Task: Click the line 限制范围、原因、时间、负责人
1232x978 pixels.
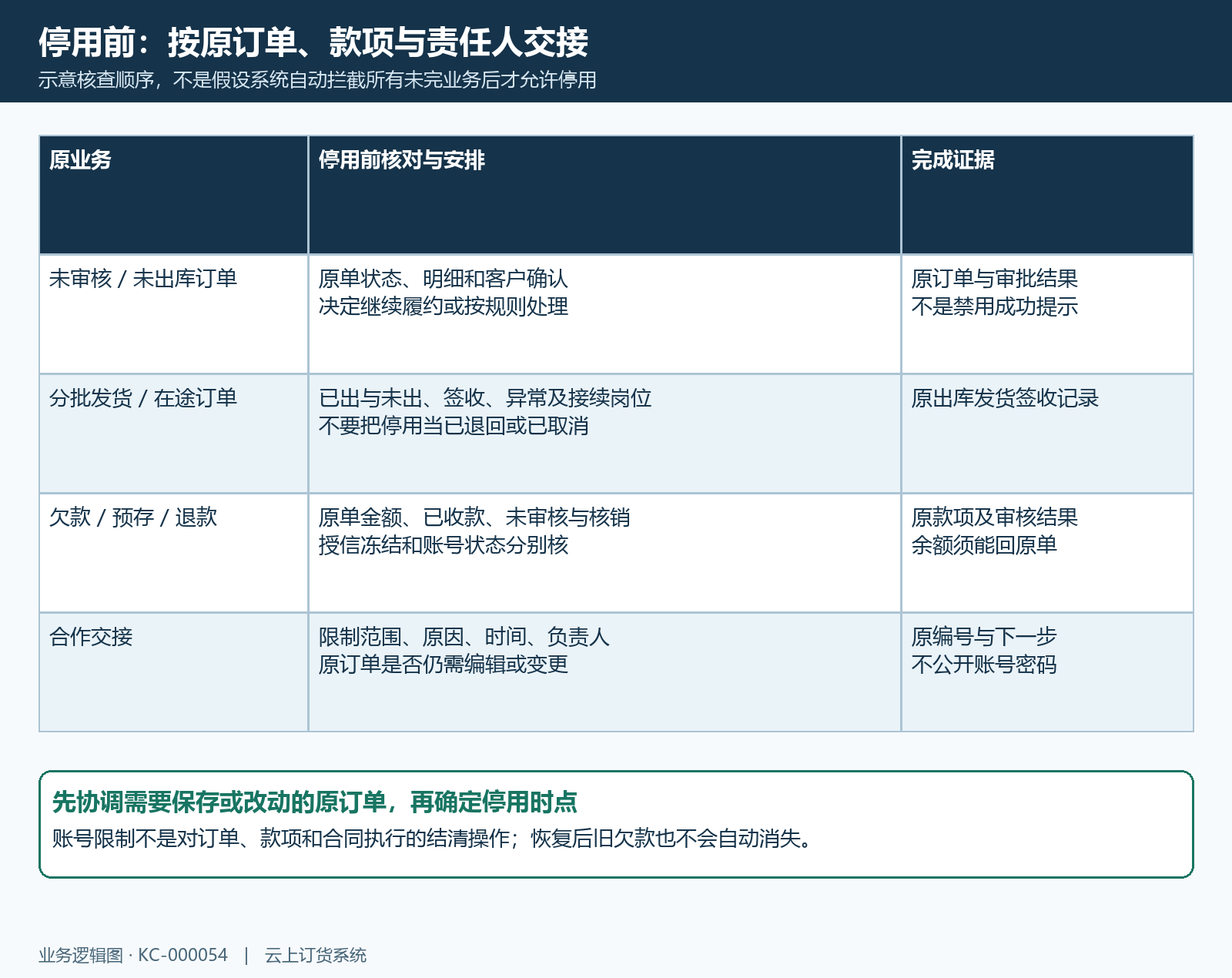Action: click(464, 637)
